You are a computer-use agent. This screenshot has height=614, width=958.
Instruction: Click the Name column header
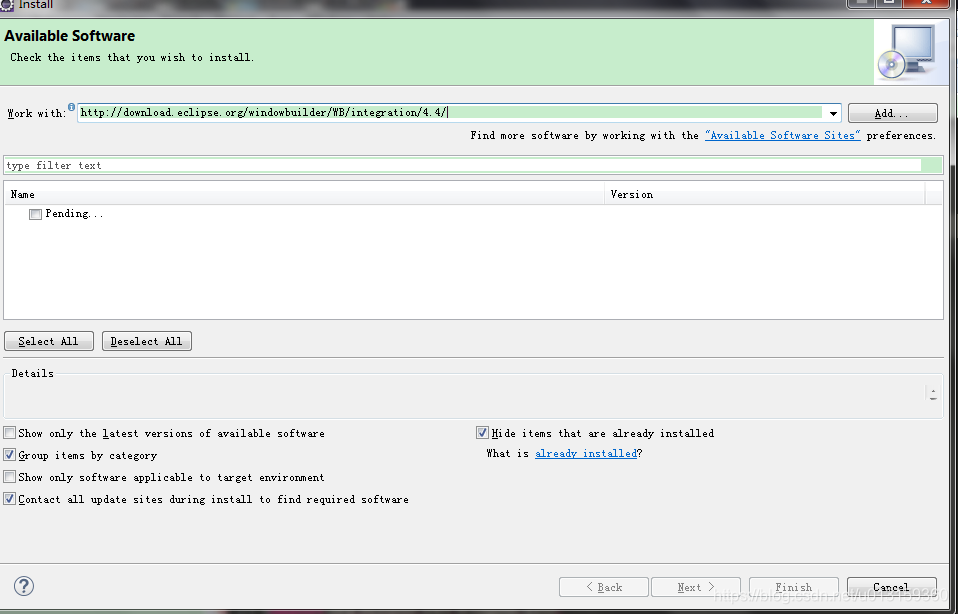tap(304, 194)
